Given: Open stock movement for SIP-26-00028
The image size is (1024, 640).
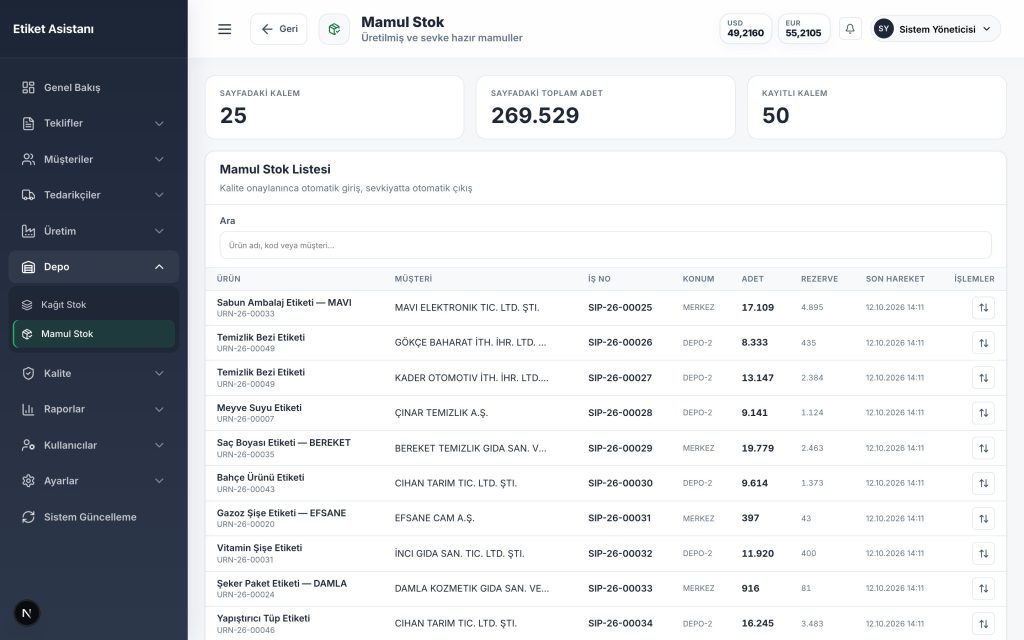Looking at the screenshot, I should pos(983,413).
